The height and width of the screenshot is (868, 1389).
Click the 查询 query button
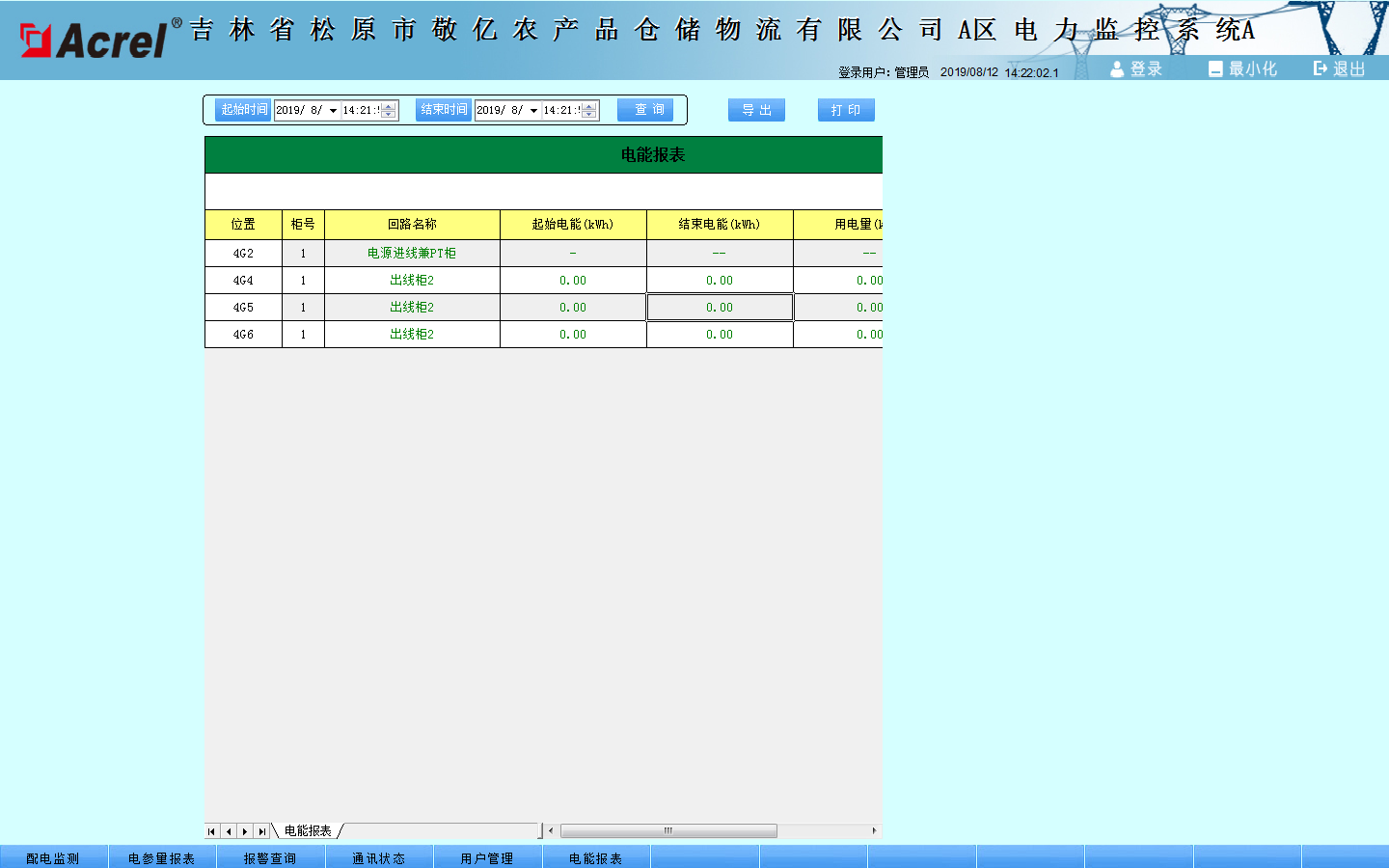pyautogui.click(x=645, y=110)
